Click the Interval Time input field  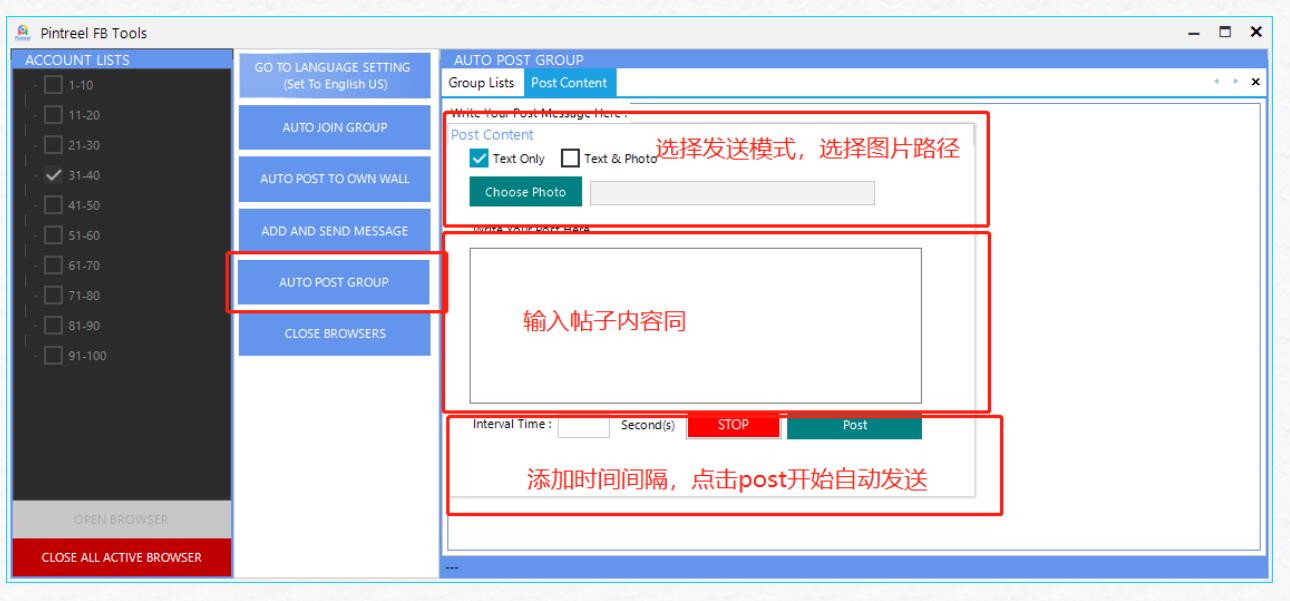pyautogui.click(x=583, y=426)
